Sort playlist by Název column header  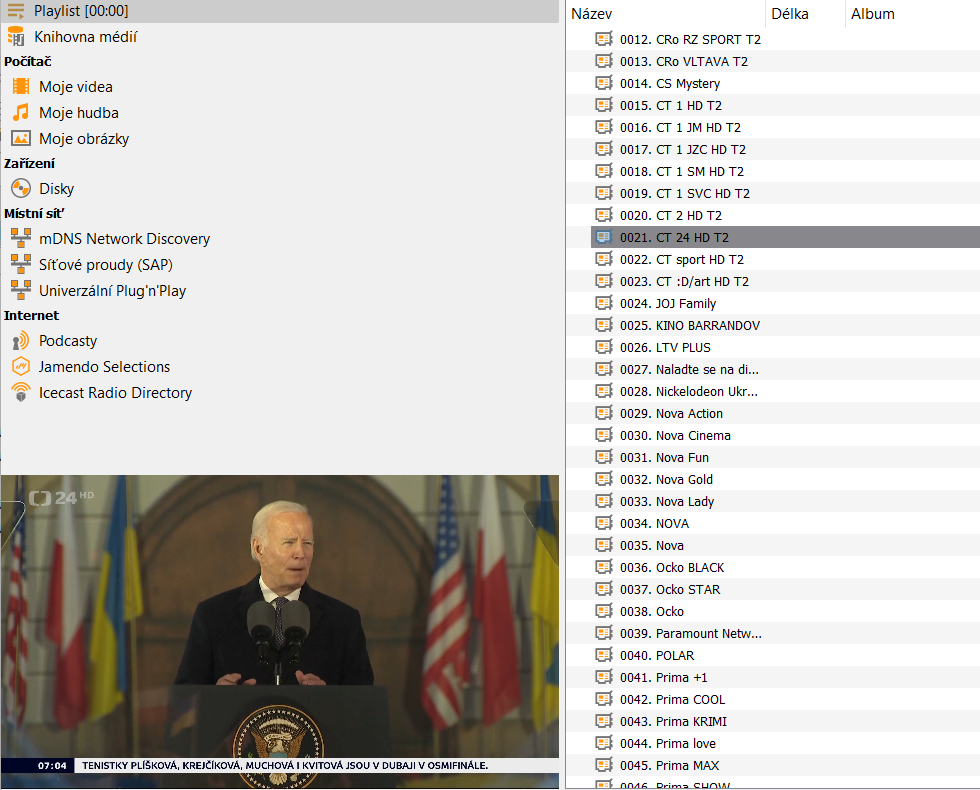coord(592,14)
